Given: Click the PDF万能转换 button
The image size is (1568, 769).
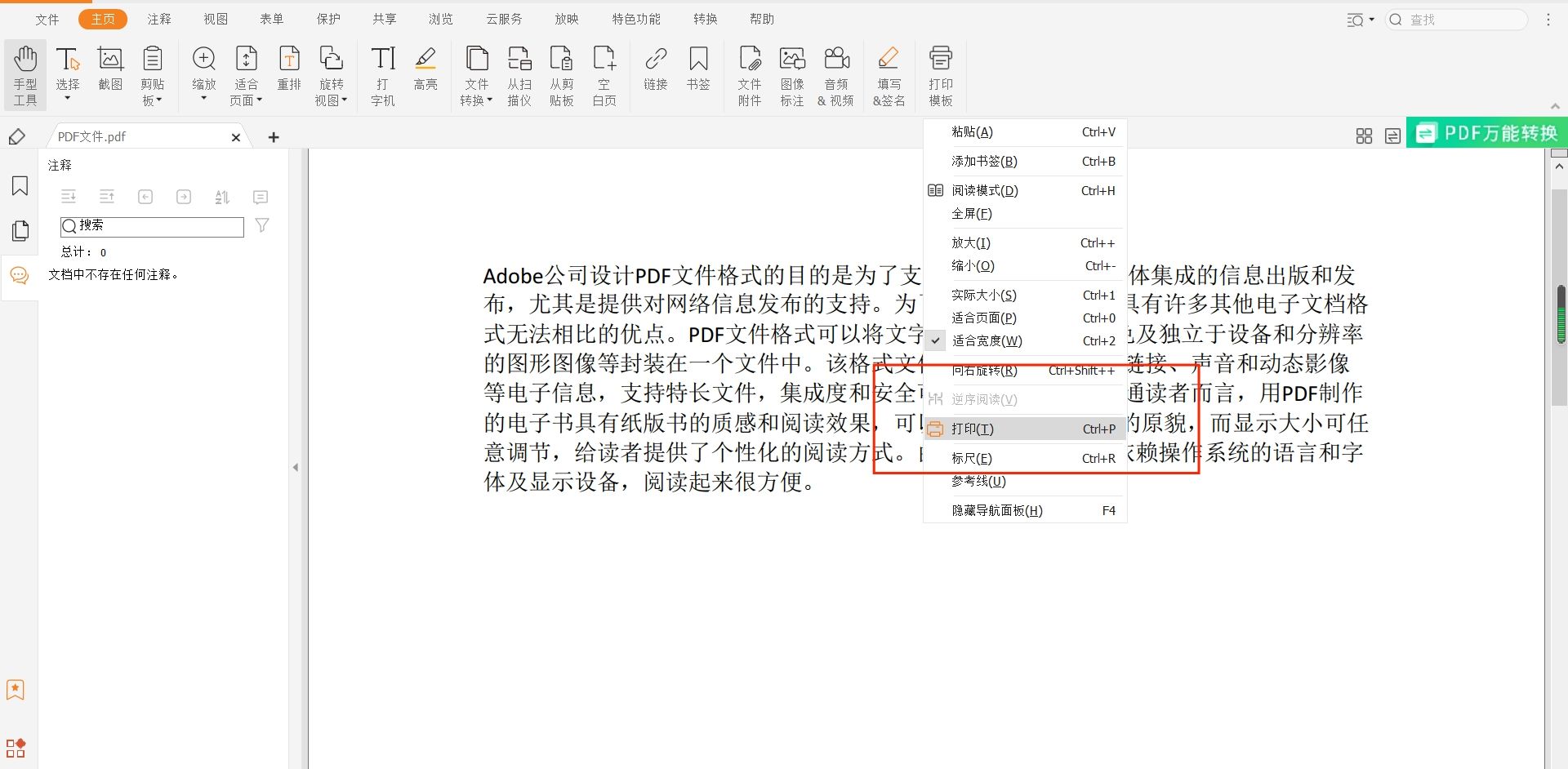Looking at the screenshot, I should point(1485,132).
